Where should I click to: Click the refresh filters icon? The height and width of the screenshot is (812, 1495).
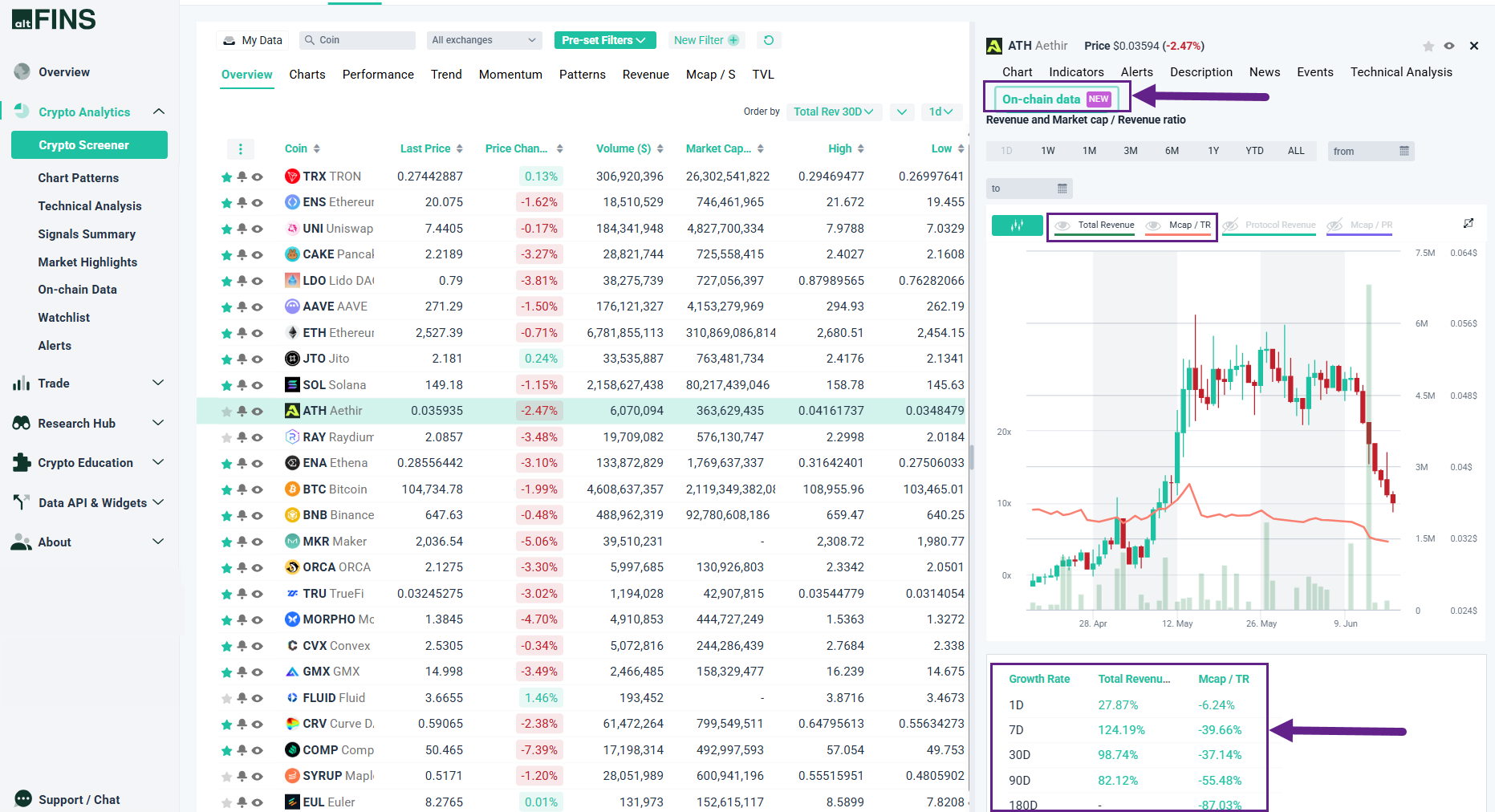[x=769, y=39]
